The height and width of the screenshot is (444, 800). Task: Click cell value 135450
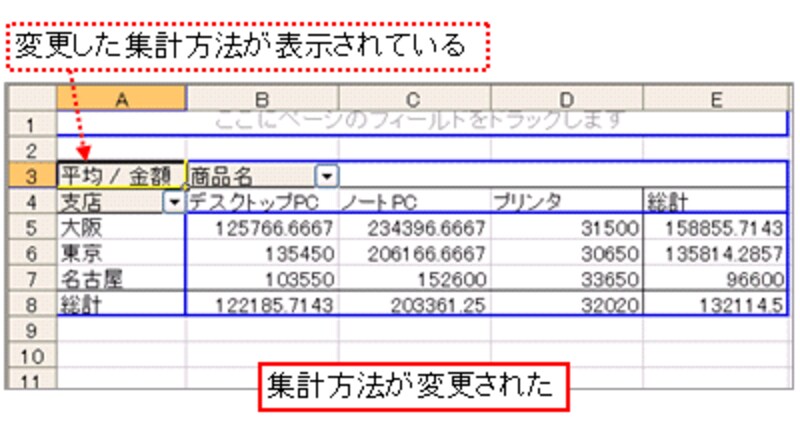pyautogui.click(x=262, y=254)
